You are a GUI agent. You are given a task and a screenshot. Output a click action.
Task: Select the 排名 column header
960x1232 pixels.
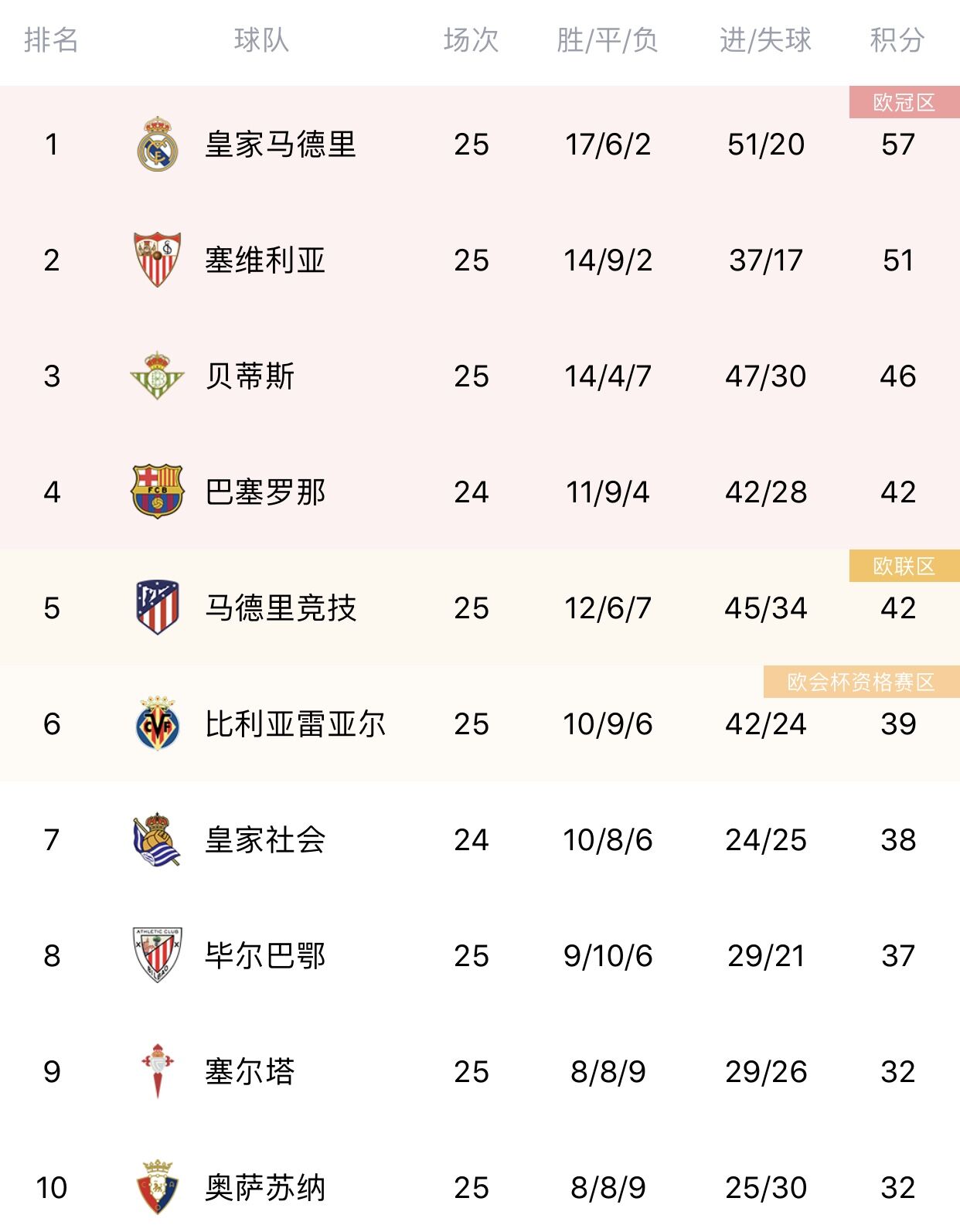click(x=51, y=40)
